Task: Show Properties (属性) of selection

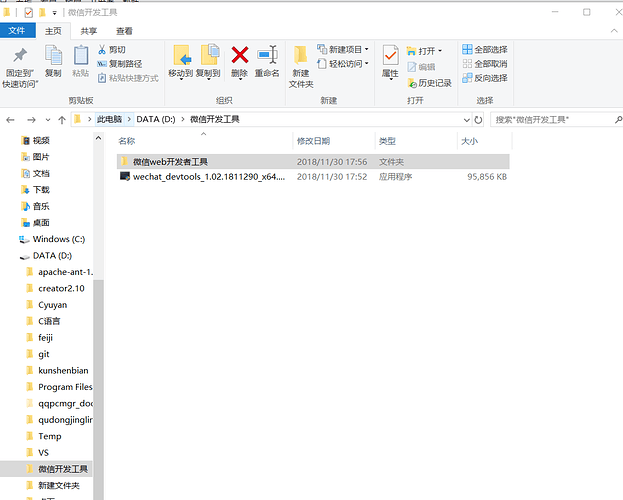Action: coord(390,62)
